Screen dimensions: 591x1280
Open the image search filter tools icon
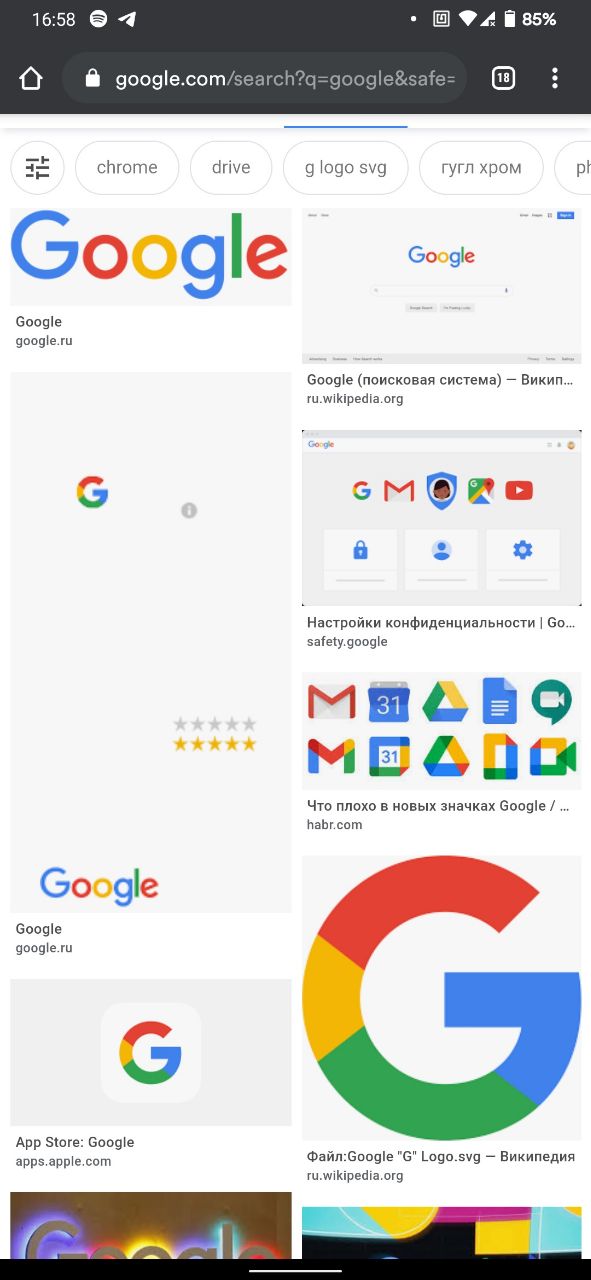coord(37,168)
